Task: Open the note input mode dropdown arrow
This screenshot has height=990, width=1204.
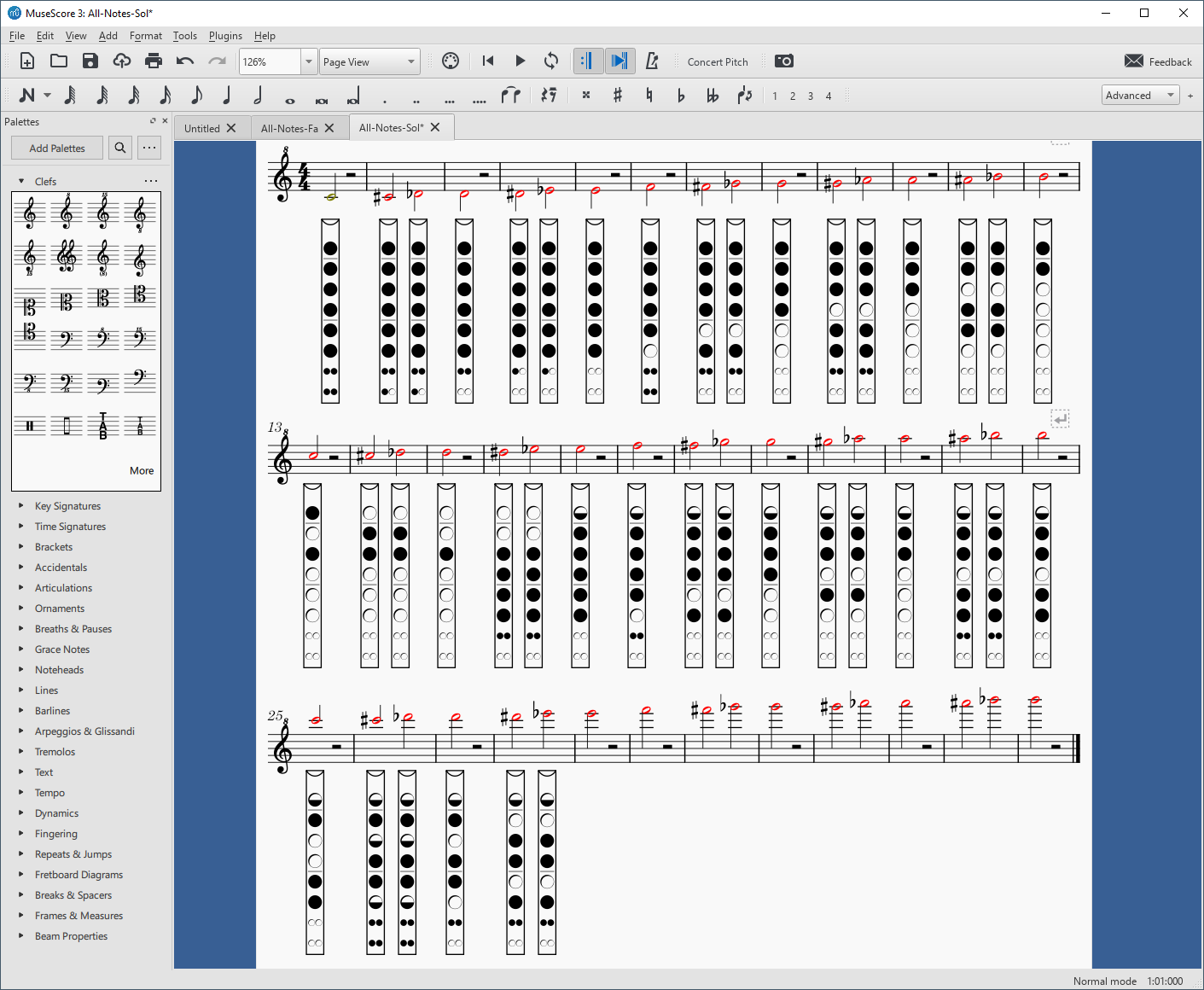Action: click(47, 96)
